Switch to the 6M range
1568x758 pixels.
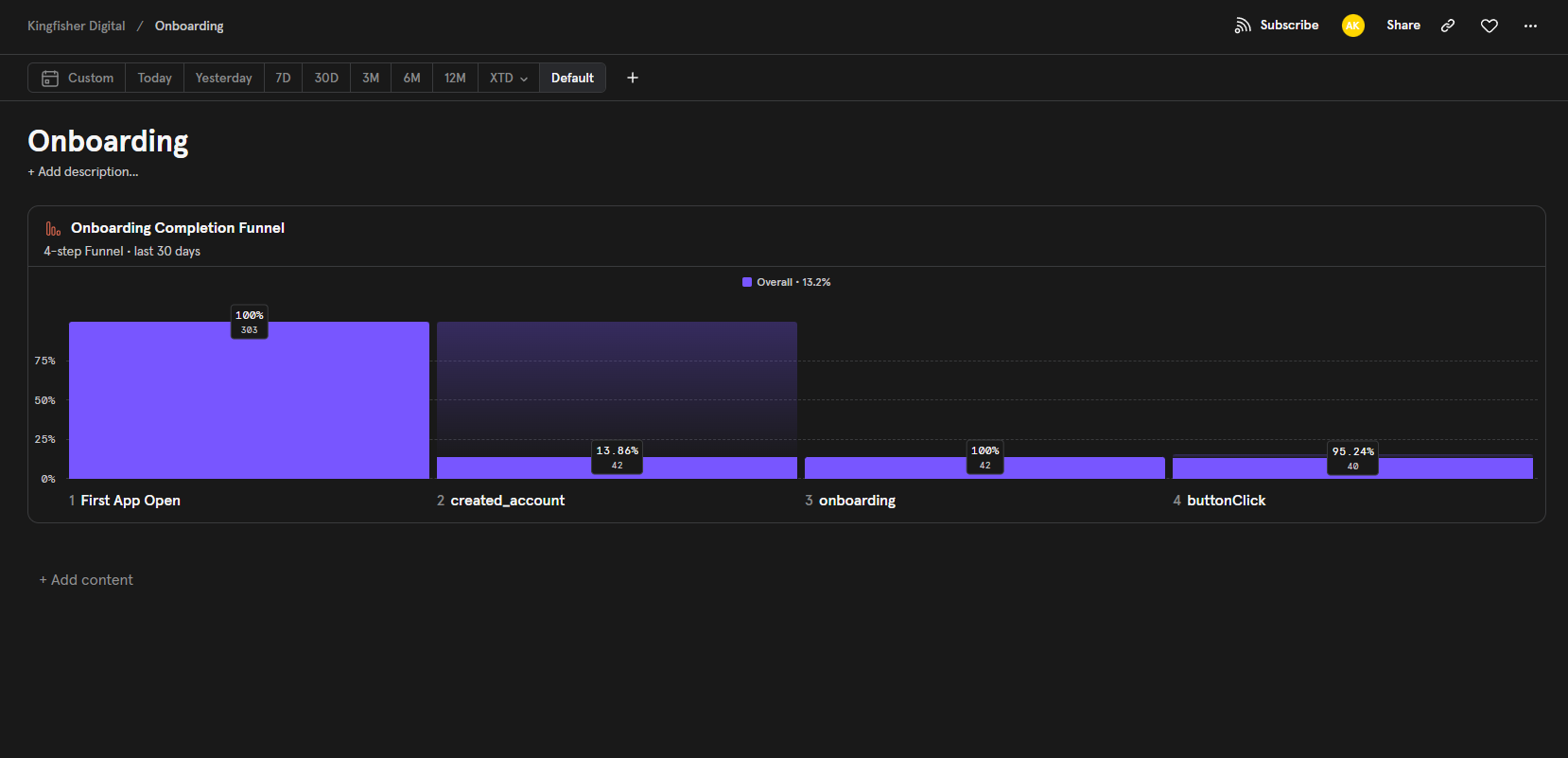[411, 78]
